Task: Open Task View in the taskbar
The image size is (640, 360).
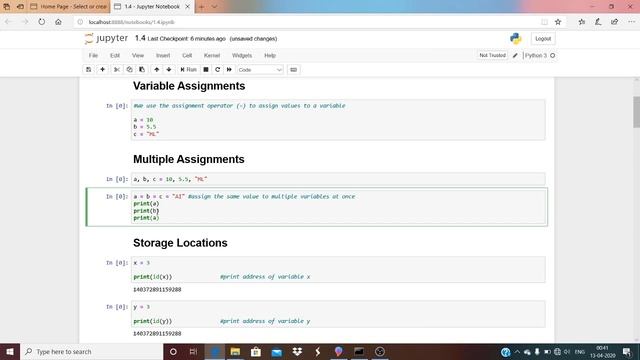Action: point(193,351)
